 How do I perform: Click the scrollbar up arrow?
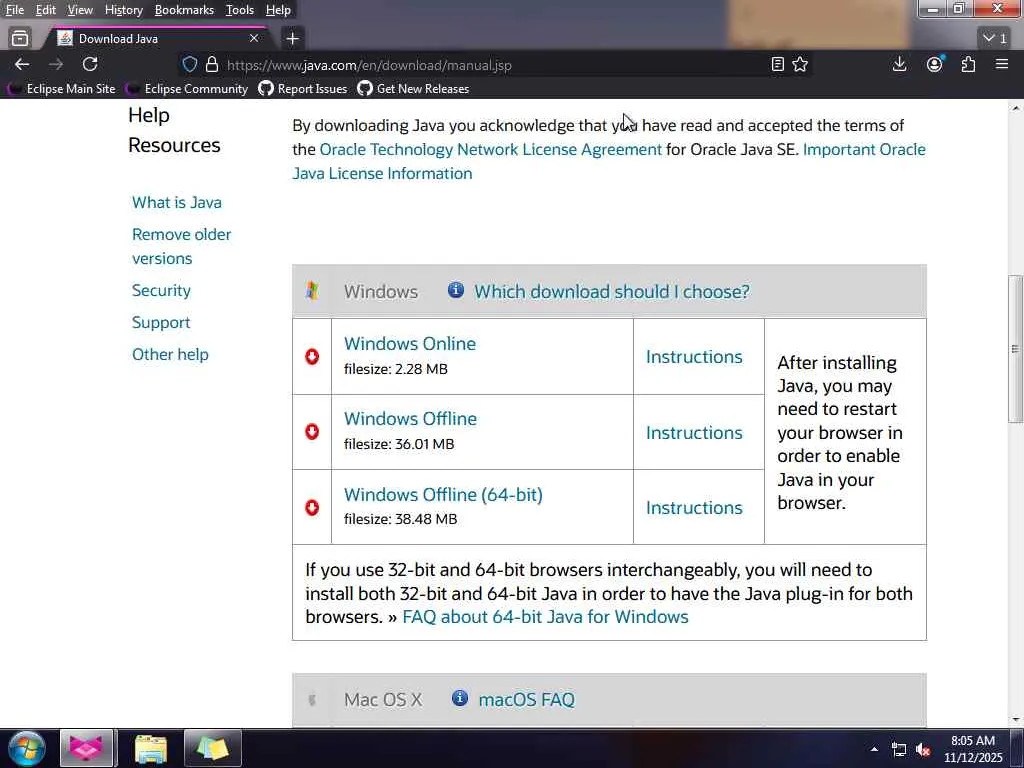(1016, 107)
